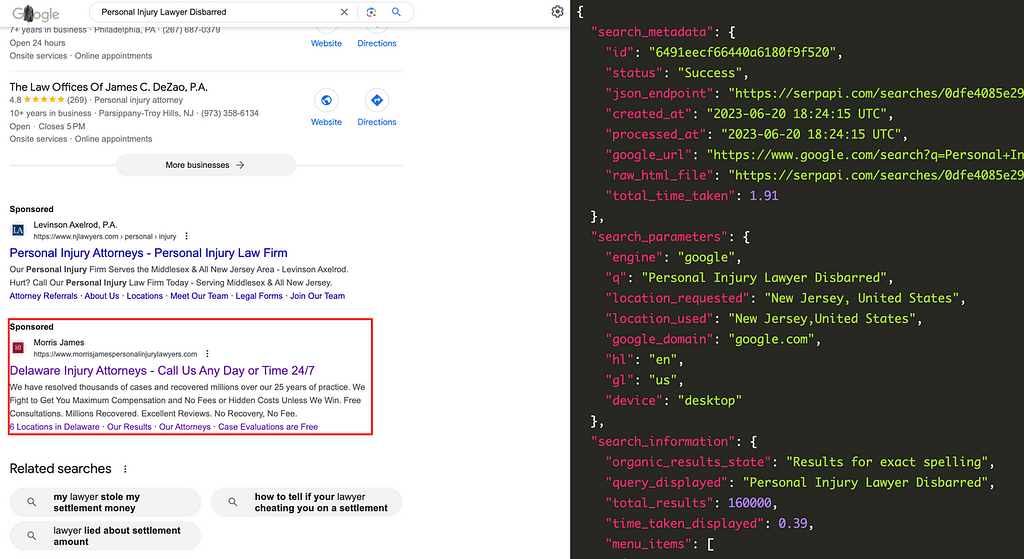Click total_time_taken value 1.91

[763, 196]
